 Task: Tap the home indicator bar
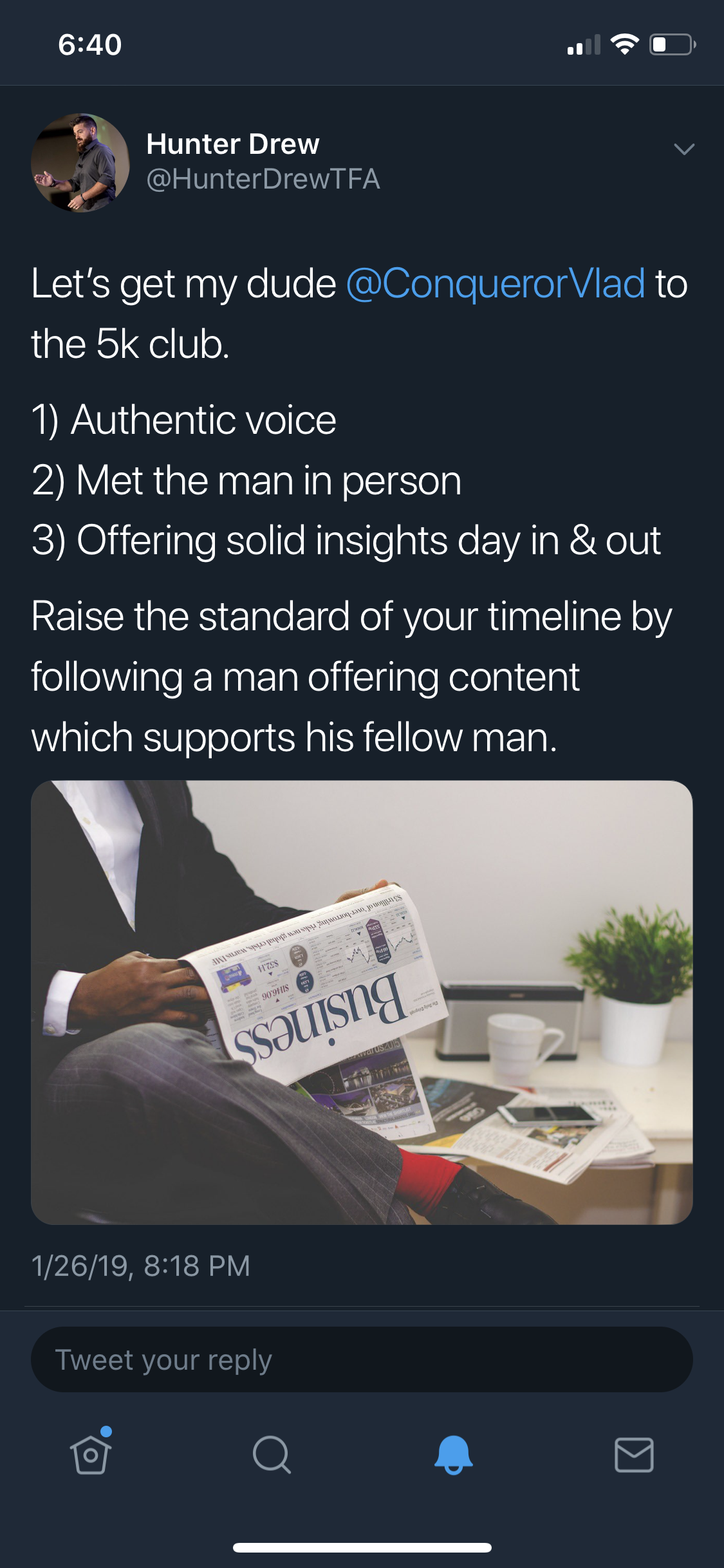pos(362,1547)
